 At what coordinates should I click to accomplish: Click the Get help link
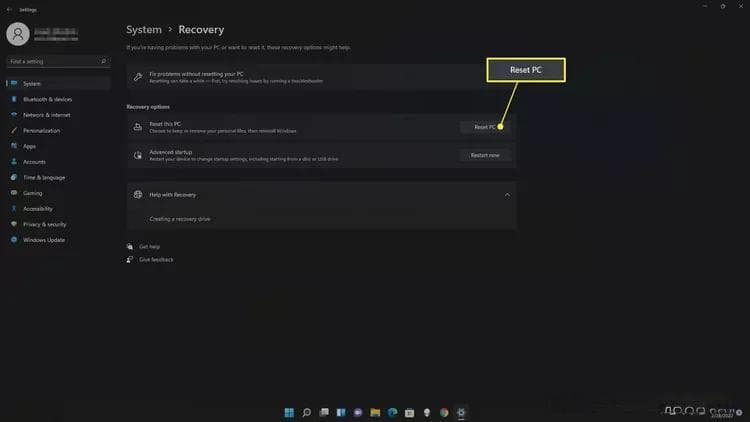click(150, 246)
